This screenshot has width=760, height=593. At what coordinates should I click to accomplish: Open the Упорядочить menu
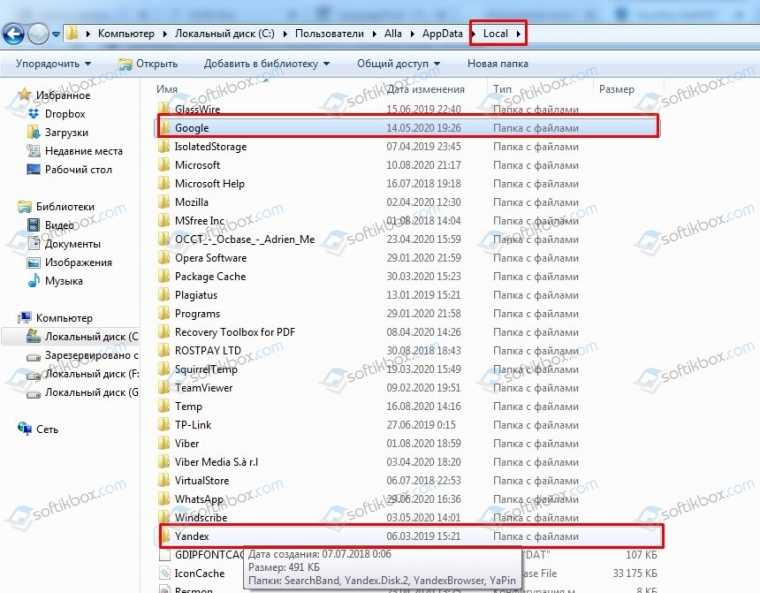click(53, 64)
